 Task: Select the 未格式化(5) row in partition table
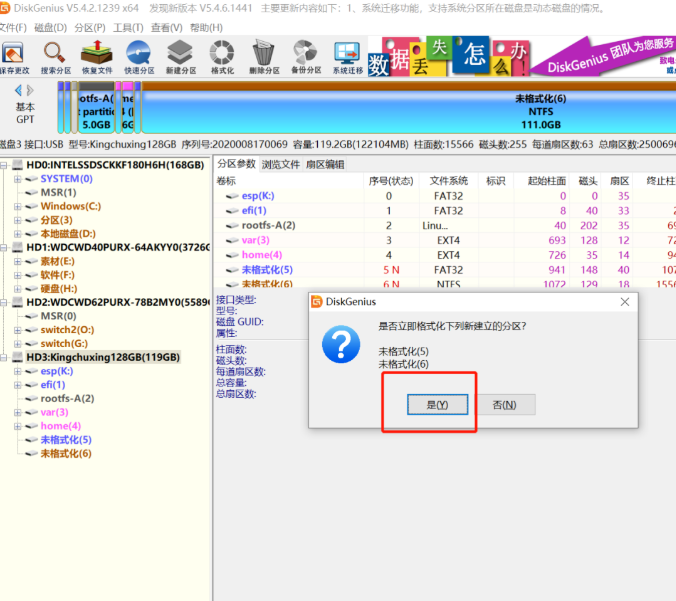pyautogui.click(x=444, y=270)
